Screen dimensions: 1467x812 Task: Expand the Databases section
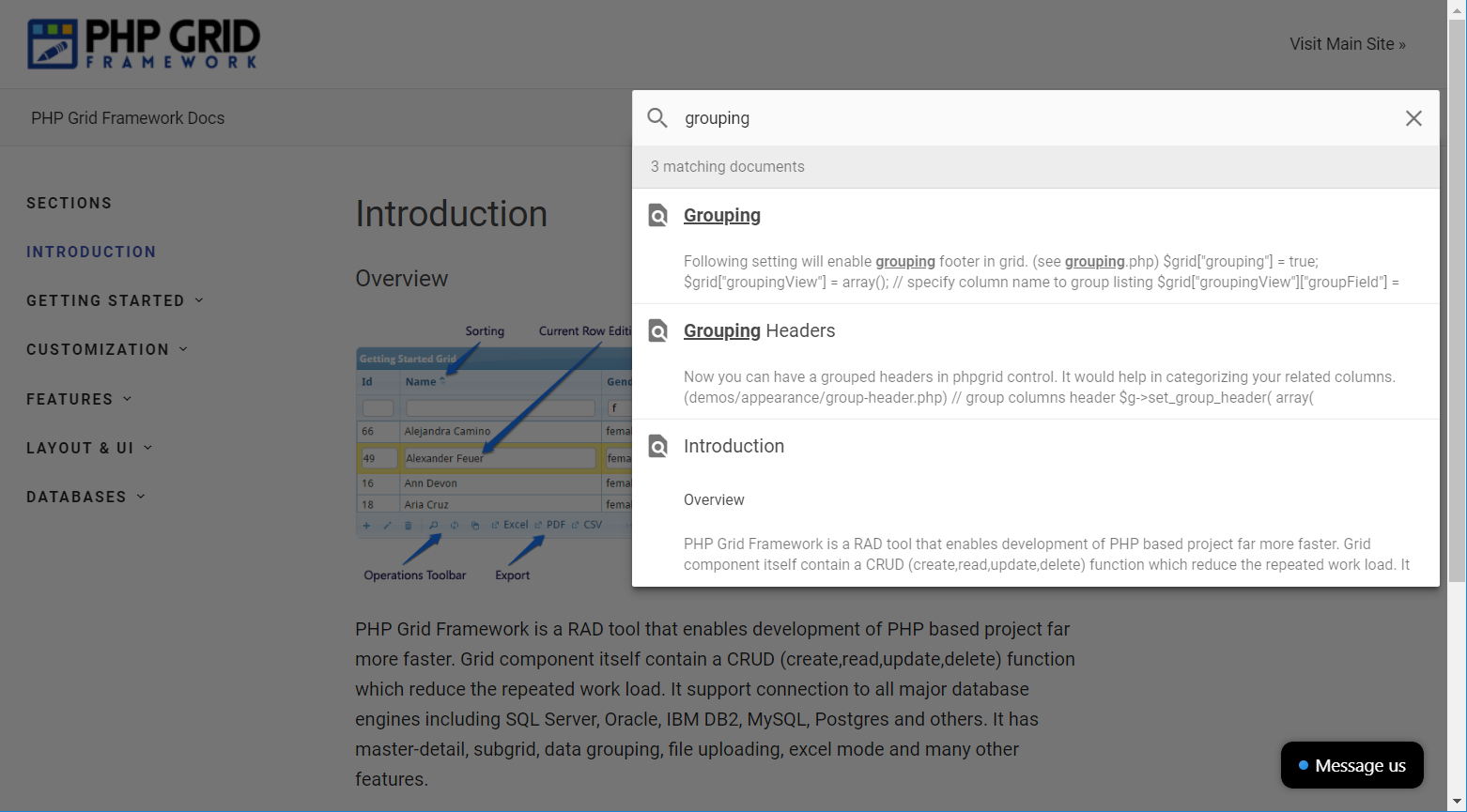(x=85, y=498)
